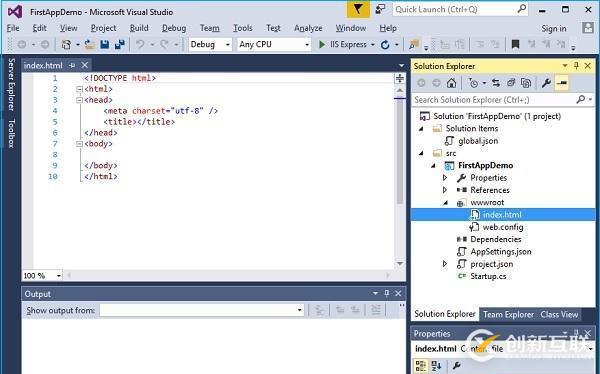Toggle a bookmark with the bookmark icon
This screenshot has height=374, width=600.
pos(515,44)
